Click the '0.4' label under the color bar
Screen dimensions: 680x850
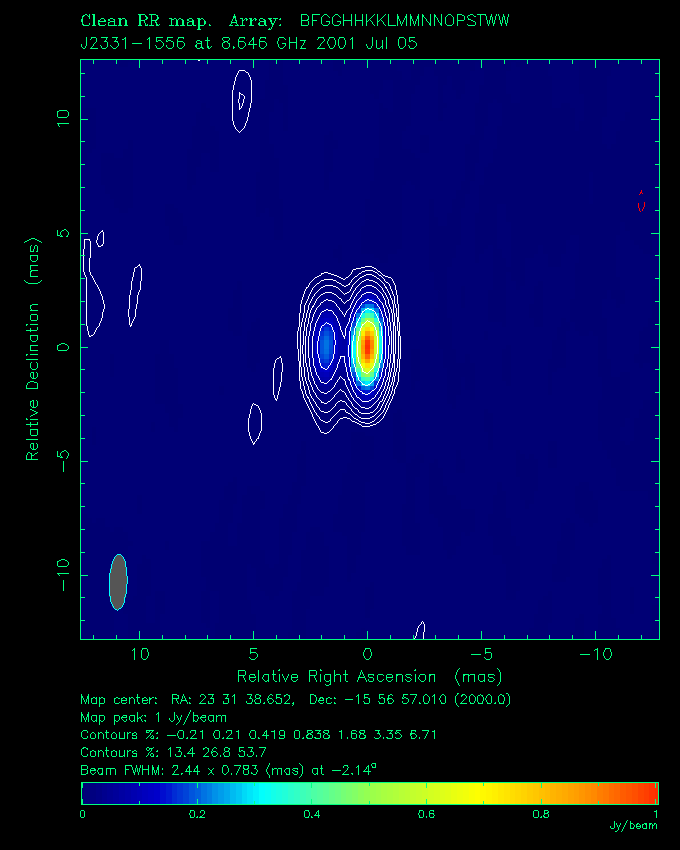312,814
